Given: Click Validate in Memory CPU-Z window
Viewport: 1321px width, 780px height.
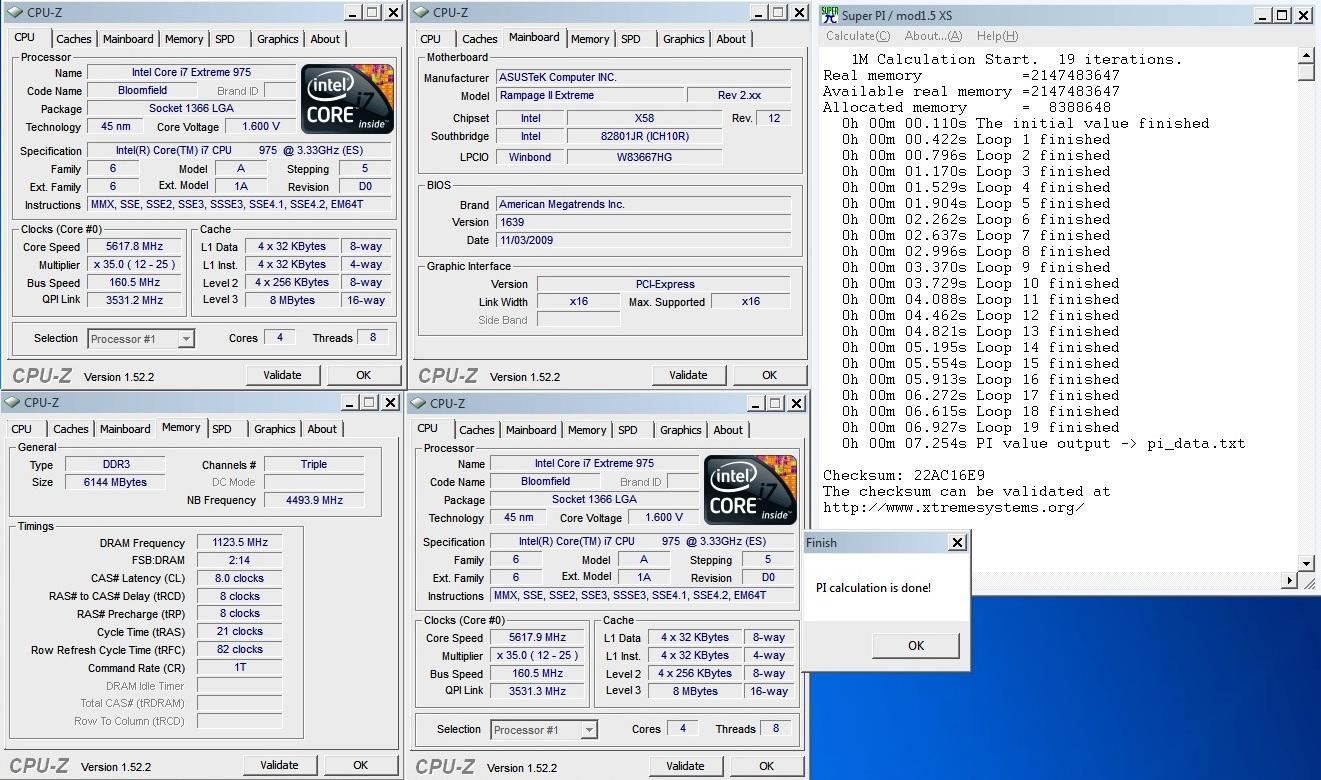Looking at the screenshot, I should 279,765.
